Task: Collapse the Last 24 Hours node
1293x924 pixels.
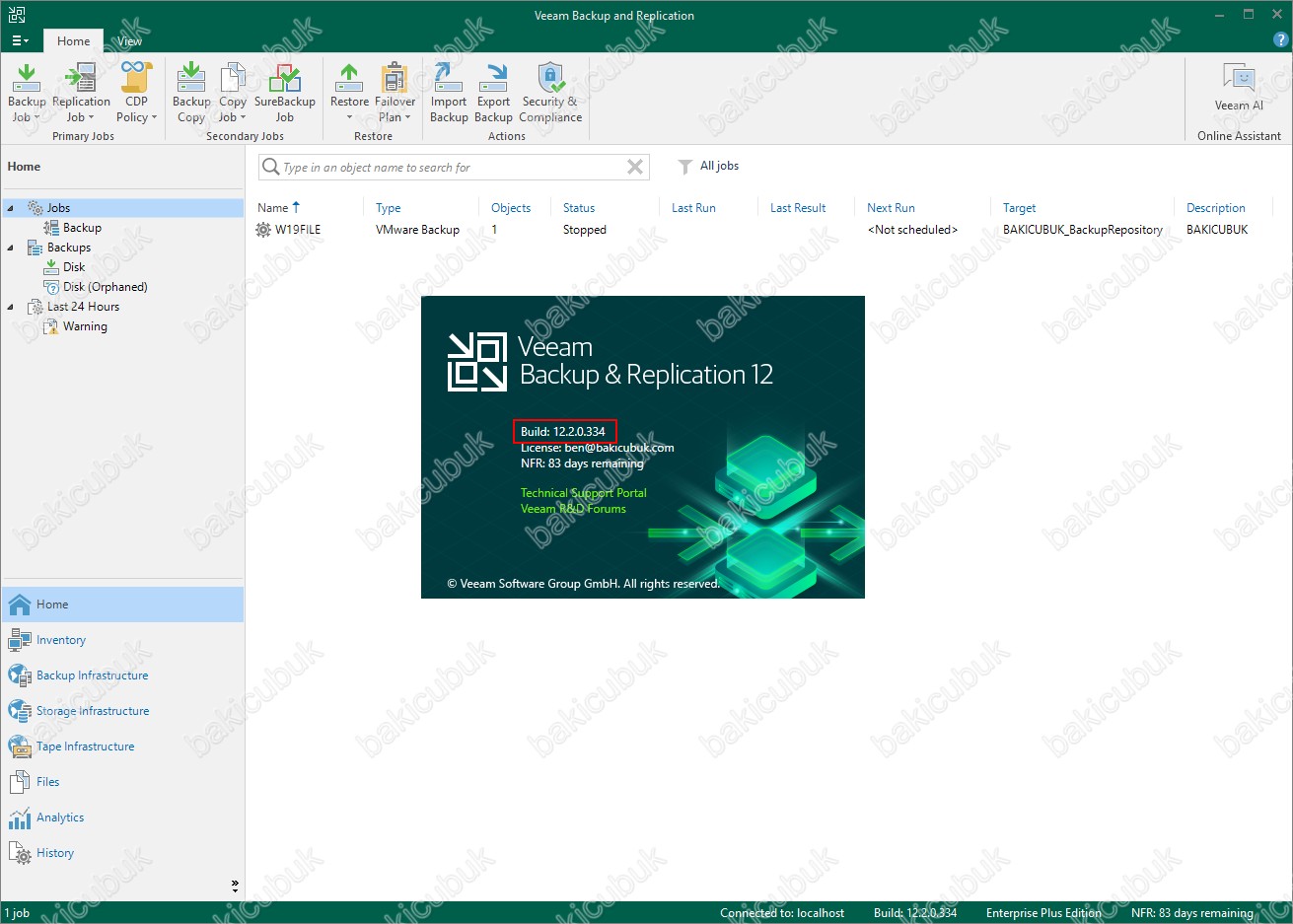Action: tap(10, 307)
